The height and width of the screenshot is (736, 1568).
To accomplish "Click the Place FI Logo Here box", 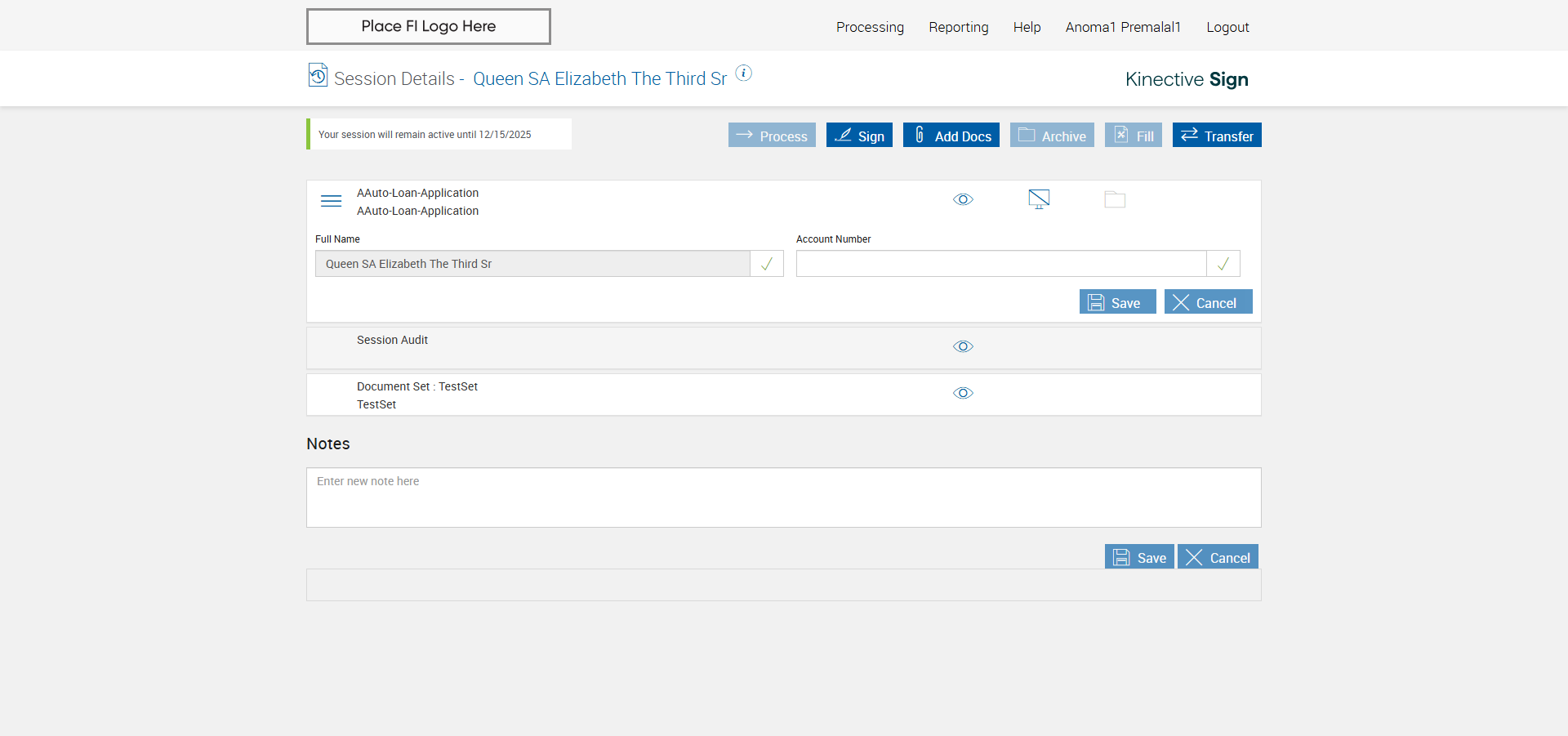I will [429, 26].
